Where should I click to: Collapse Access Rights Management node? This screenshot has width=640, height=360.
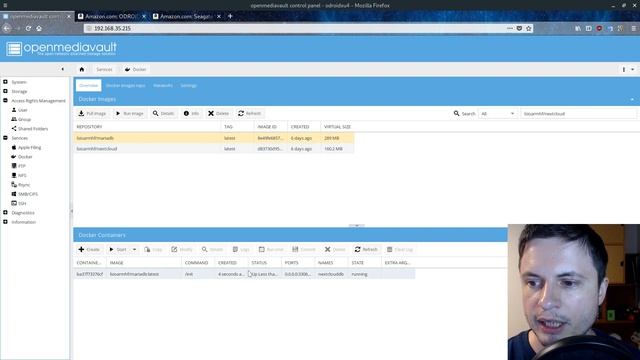(5, 100)
